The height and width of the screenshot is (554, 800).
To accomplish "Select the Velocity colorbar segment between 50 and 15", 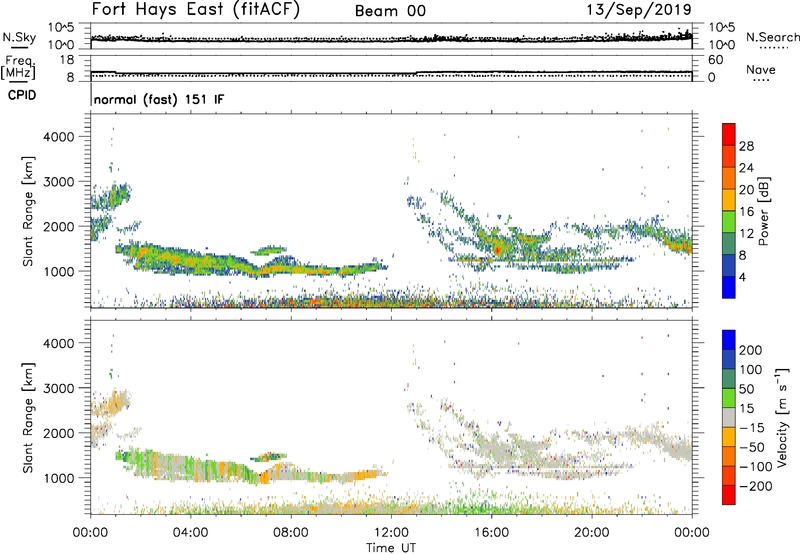I will pyautogui.click(x=729, y=398).
